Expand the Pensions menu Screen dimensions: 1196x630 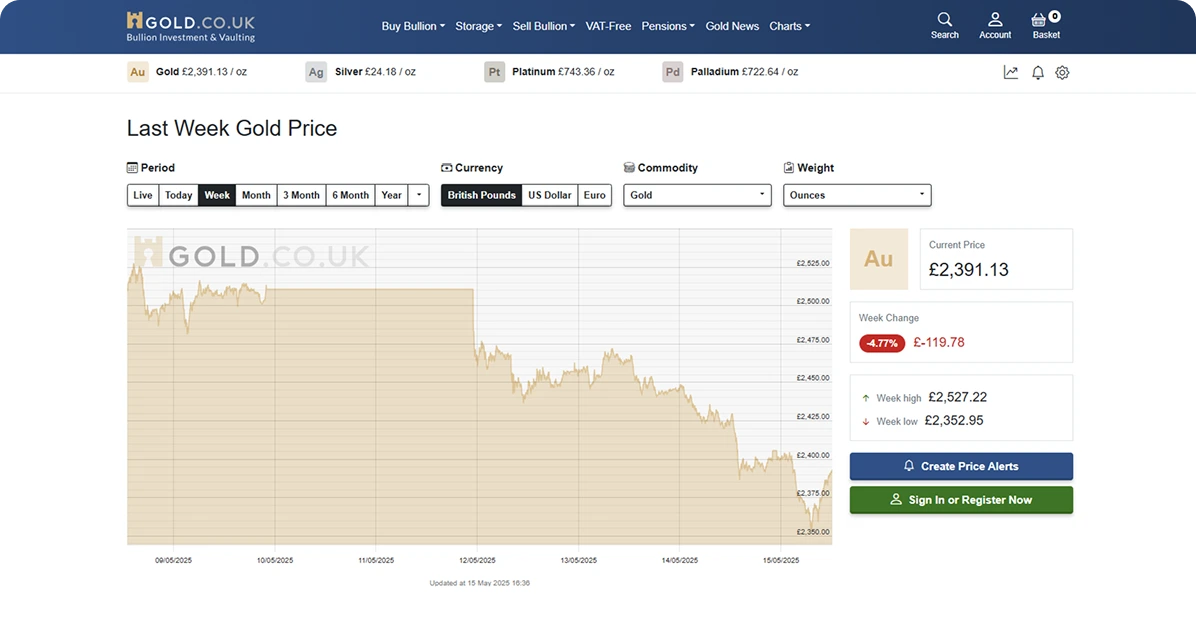coord(667,26)
